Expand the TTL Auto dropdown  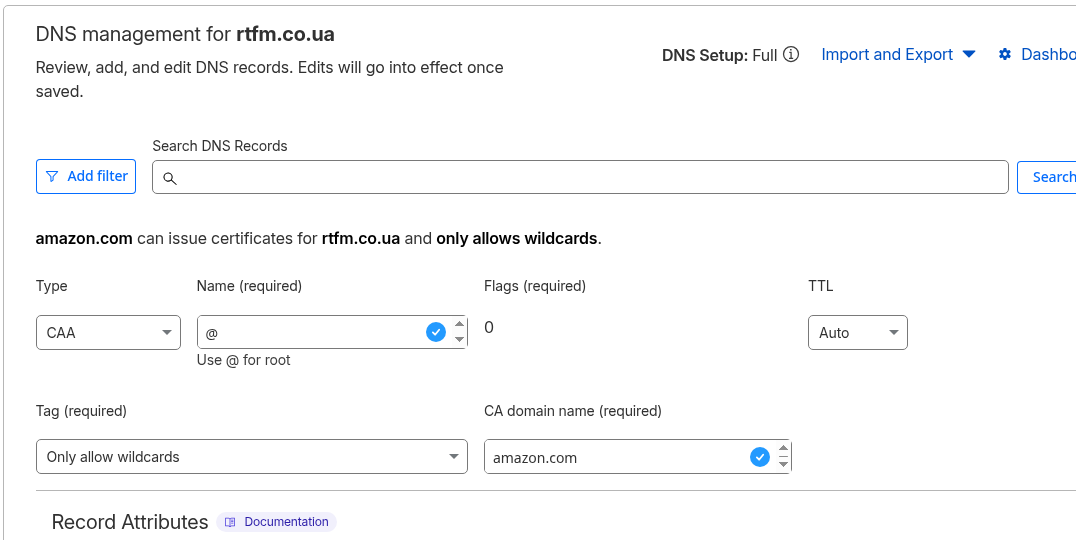[x=857, y=333]
